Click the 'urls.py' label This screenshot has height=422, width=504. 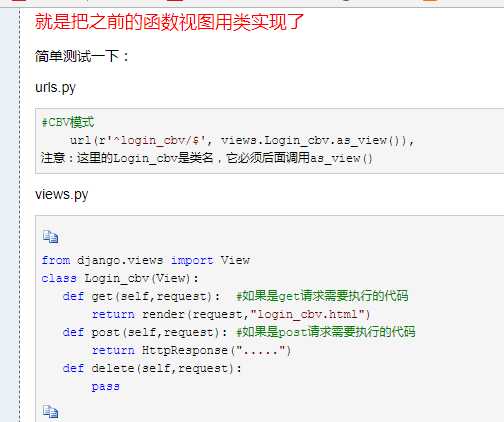pos(55,88)
